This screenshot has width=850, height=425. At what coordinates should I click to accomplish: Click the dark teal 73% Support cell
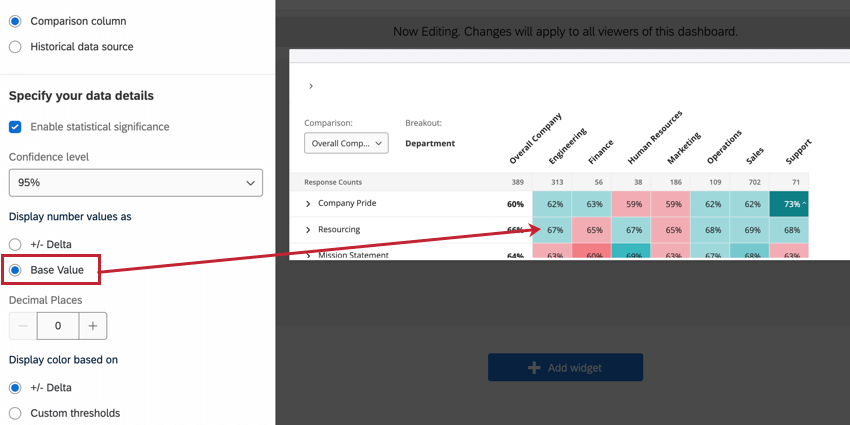(x=788, y=204)
